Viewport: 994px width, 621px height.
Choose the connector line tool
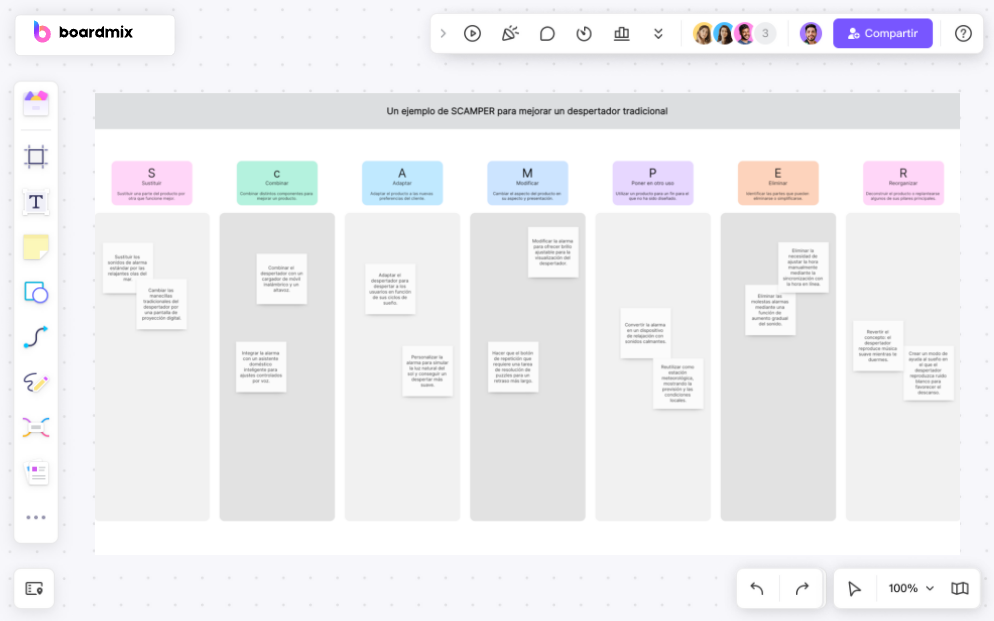coord(36,337)
